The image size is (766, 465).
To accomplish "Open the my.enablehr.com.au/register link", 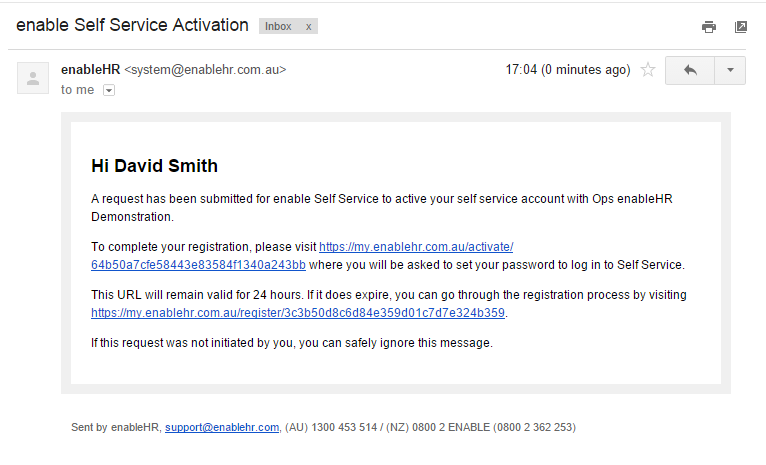I will 298,313.
